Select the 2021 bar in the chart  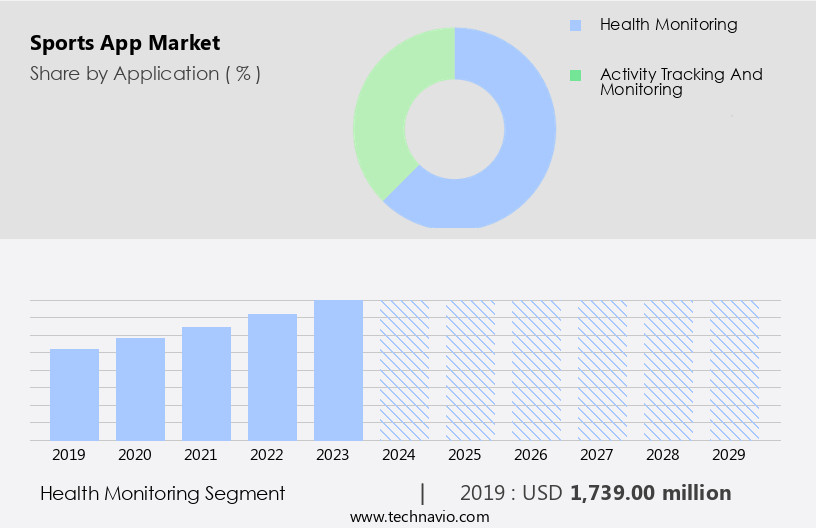(x=206, y=384)
